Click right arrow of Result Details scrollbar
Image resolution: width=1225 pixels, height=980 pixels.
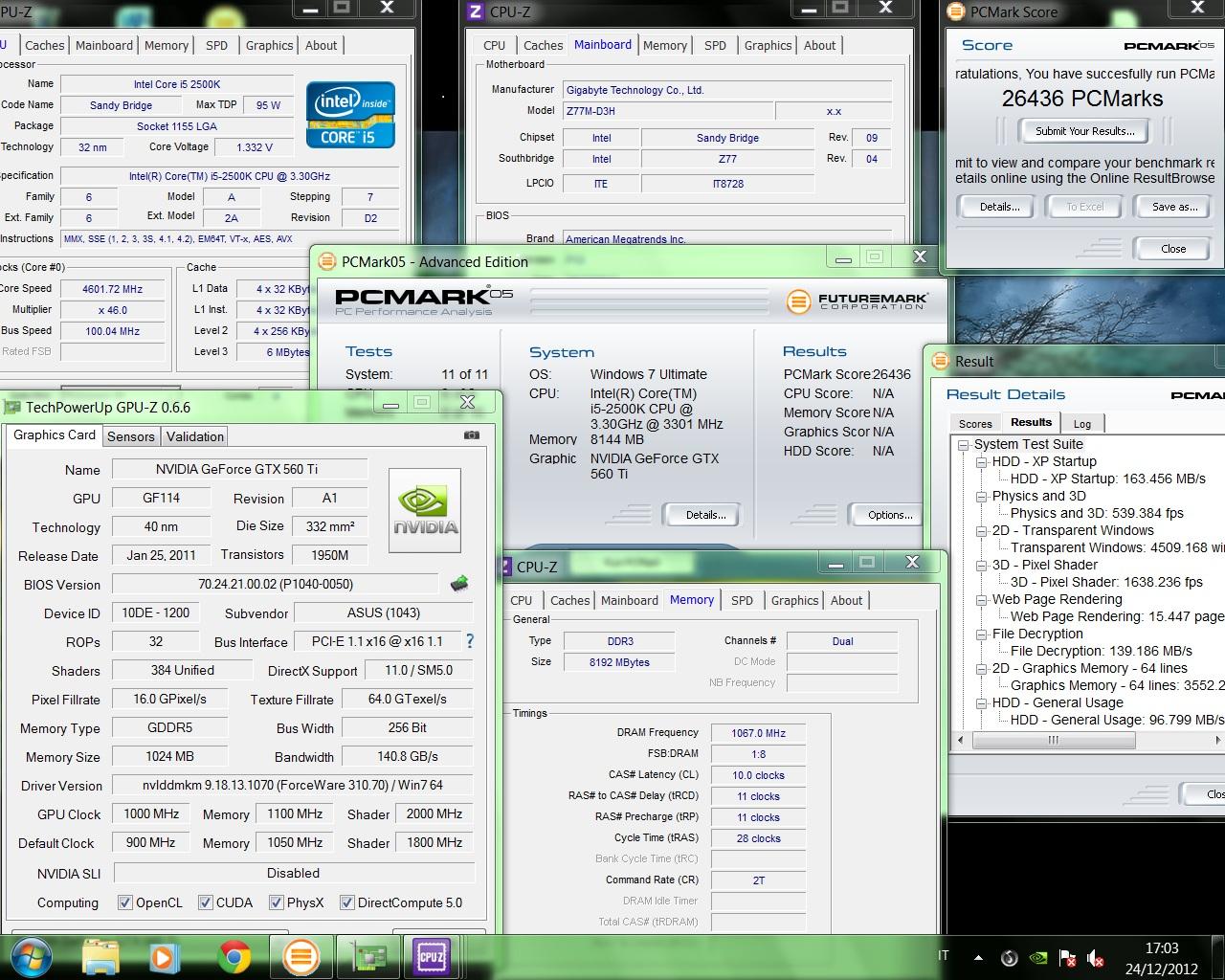coord(1218,740)
